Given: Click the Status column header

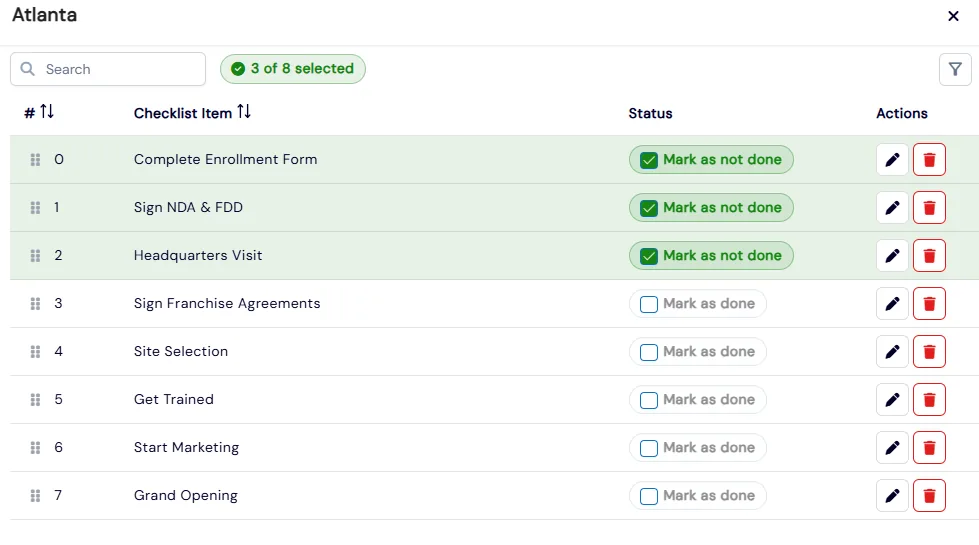Looking at the screenshot, I should coord(650,114).
